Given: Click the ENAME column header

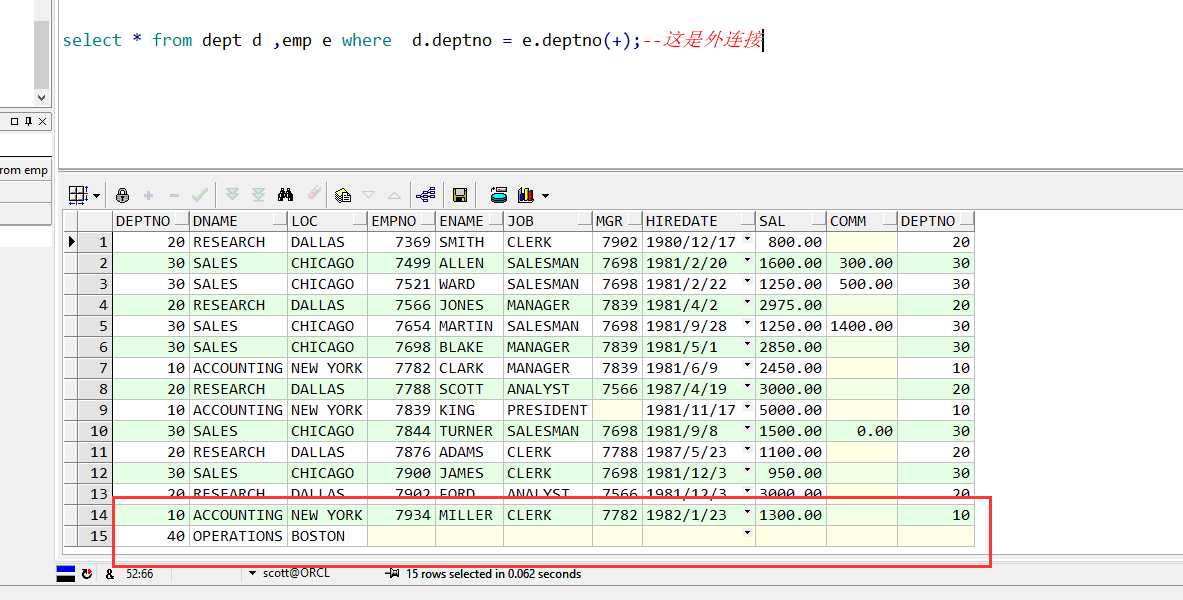Looking at the screenshot, I should click(469, 221).
